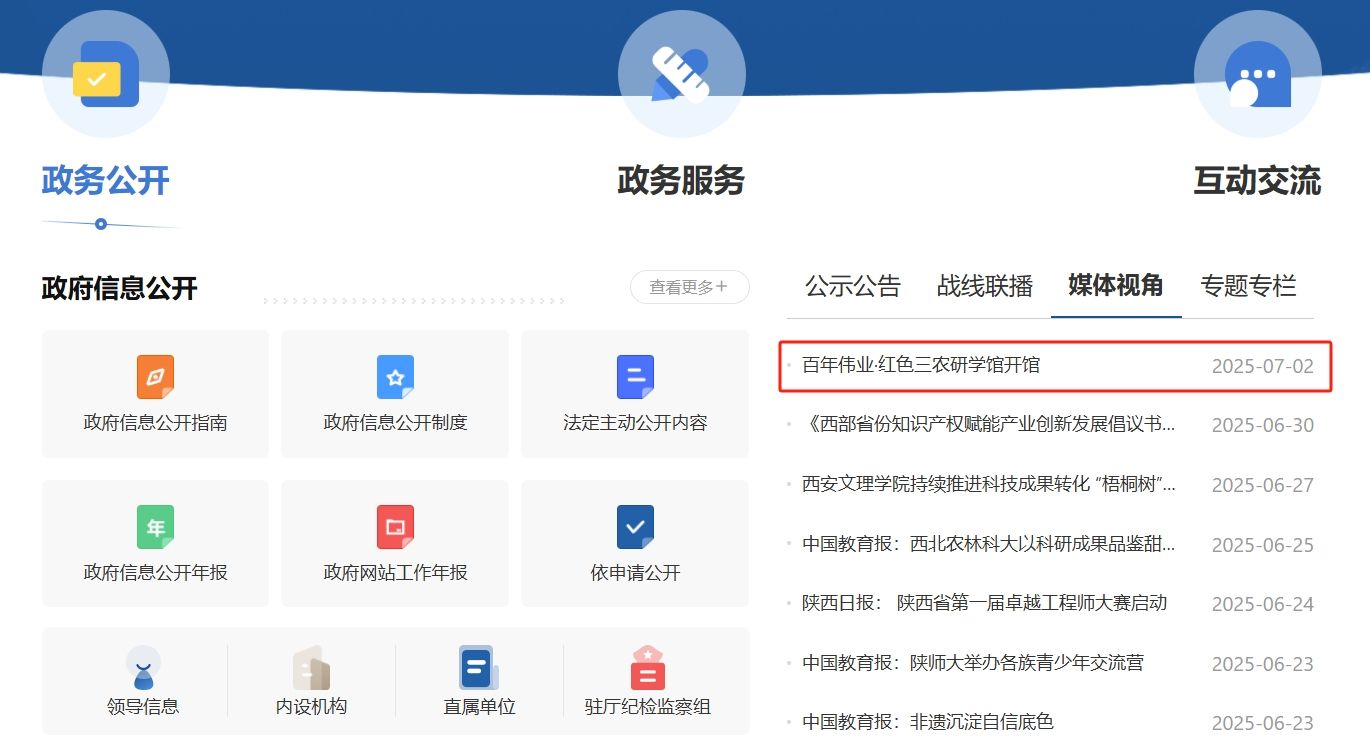
Task: Switch to the 专题专栏 tab
Action: 1248,287
